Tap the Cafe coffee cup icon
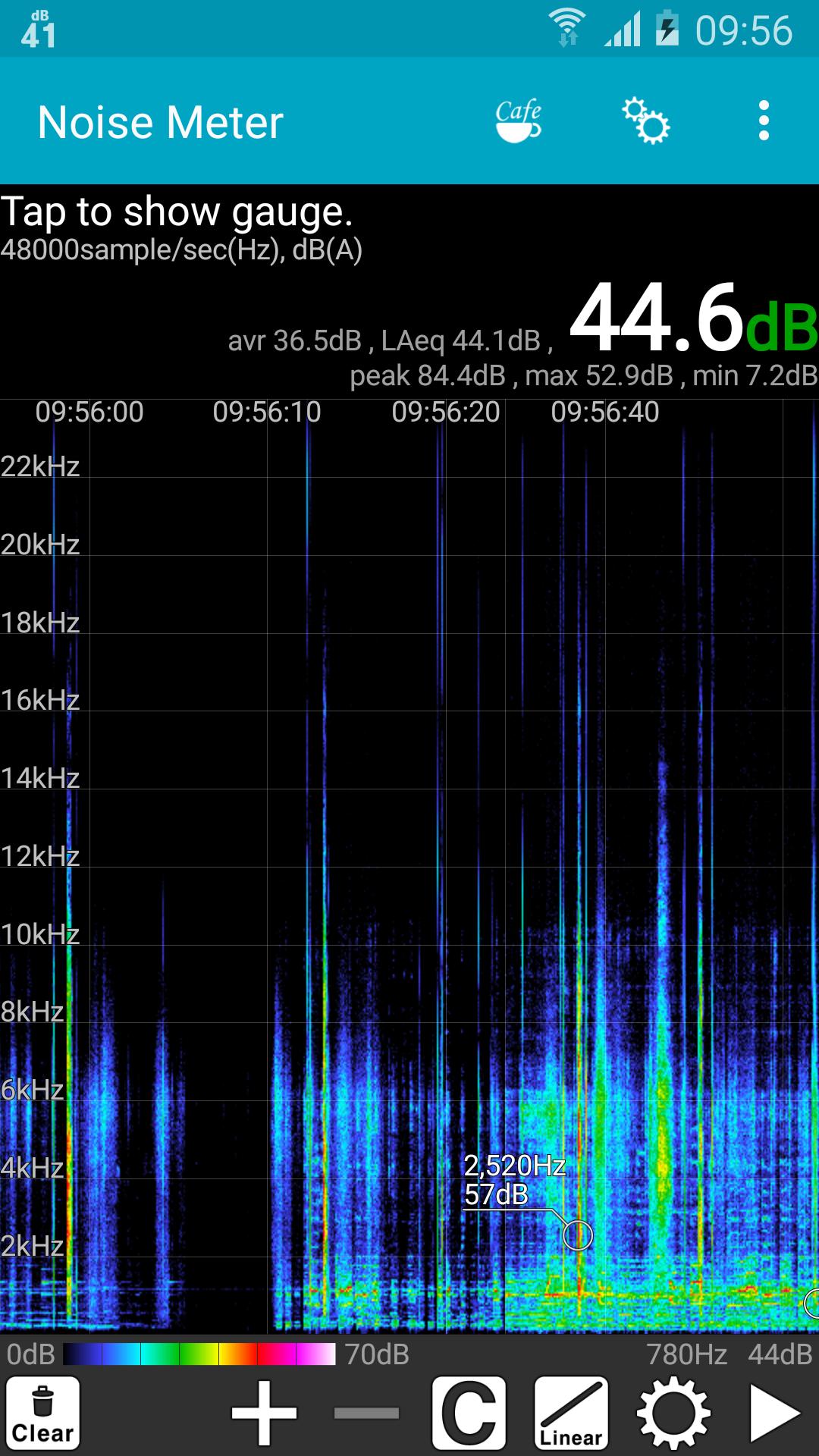The width and height of the screenshot is (819, 1456). (519, 121)
